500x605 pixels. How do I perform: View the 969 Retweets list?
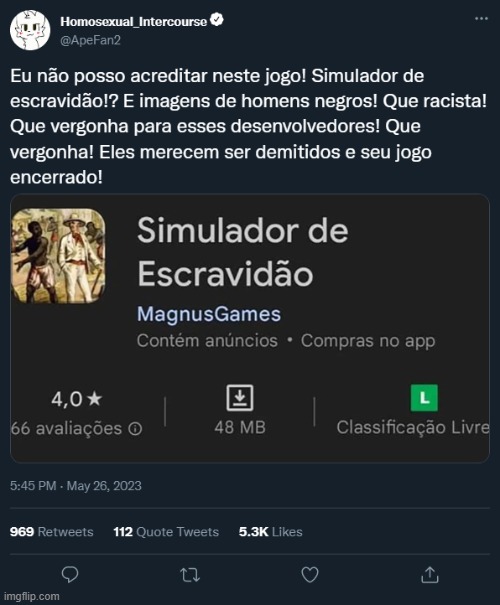[x=52, y=532]
